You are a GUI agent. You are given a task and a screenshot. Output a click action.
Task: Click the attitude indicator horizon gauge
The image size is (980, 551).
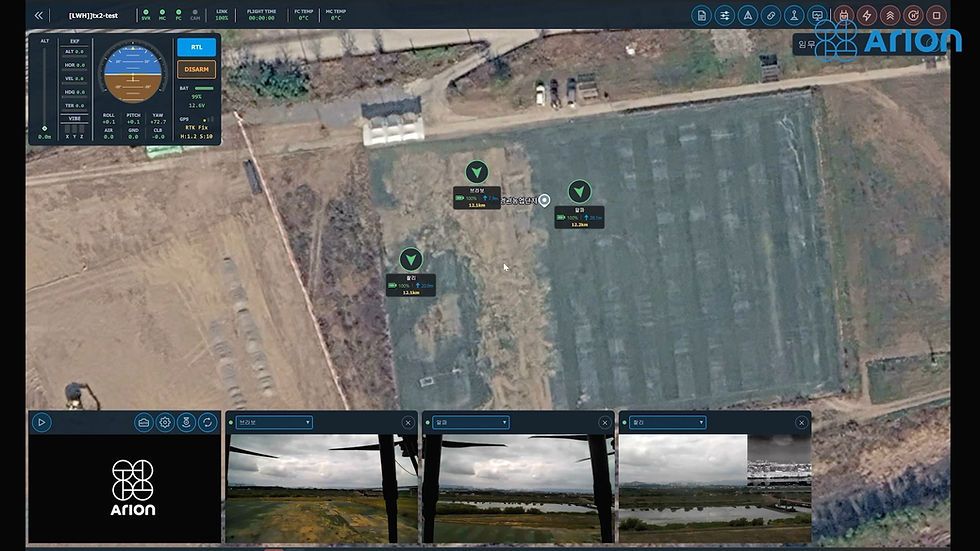(x=133, y=72)
